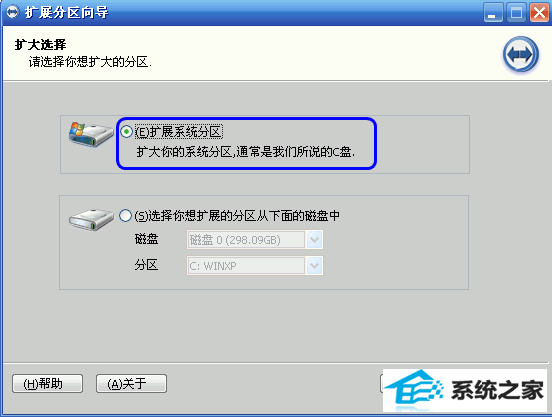This screenshot has height=417, width=552.
Task: Expand the 分区 dropdown arrow
Action: pos(314,266)
